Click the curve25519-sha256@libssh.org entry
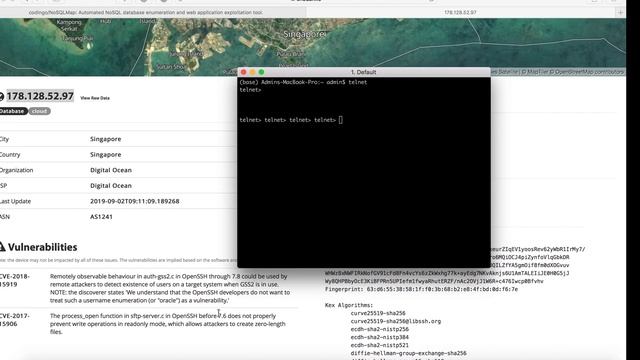Viewport: 640px width, 360px height. coord(396,321)
